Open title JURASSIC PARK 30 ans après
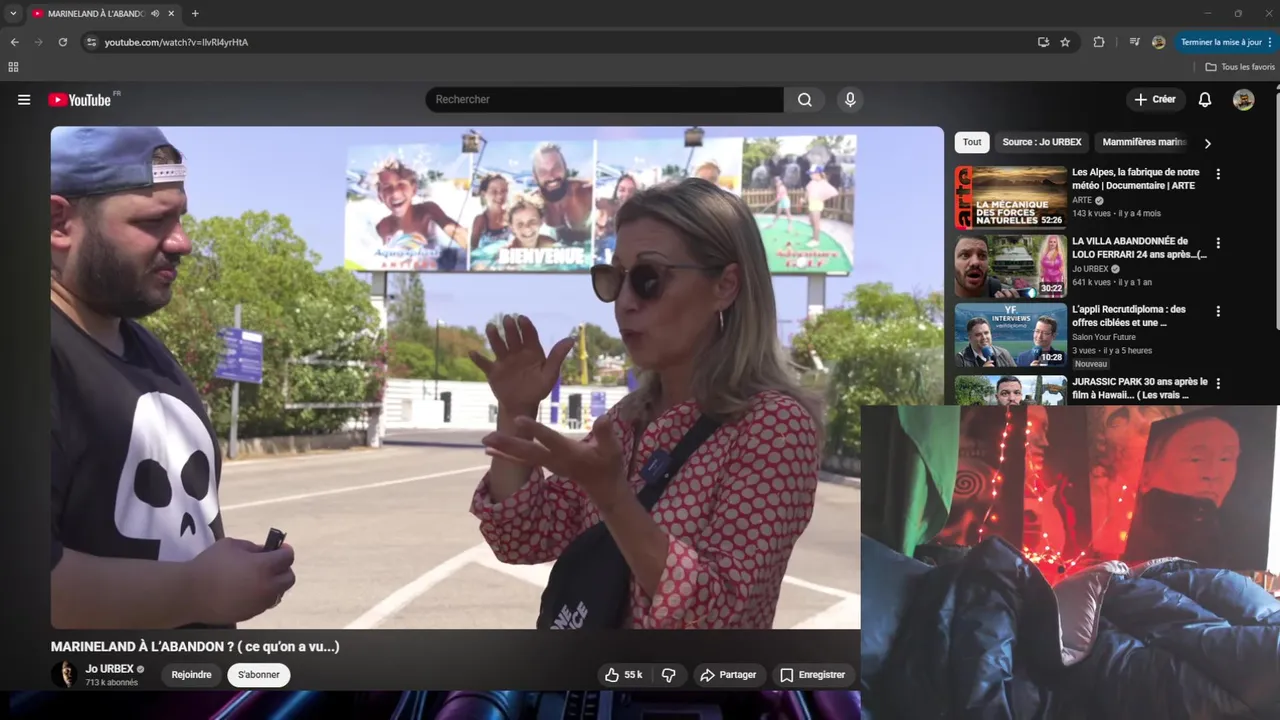The height and width of the screenshot is (720, 1280). click(1140, 388)
